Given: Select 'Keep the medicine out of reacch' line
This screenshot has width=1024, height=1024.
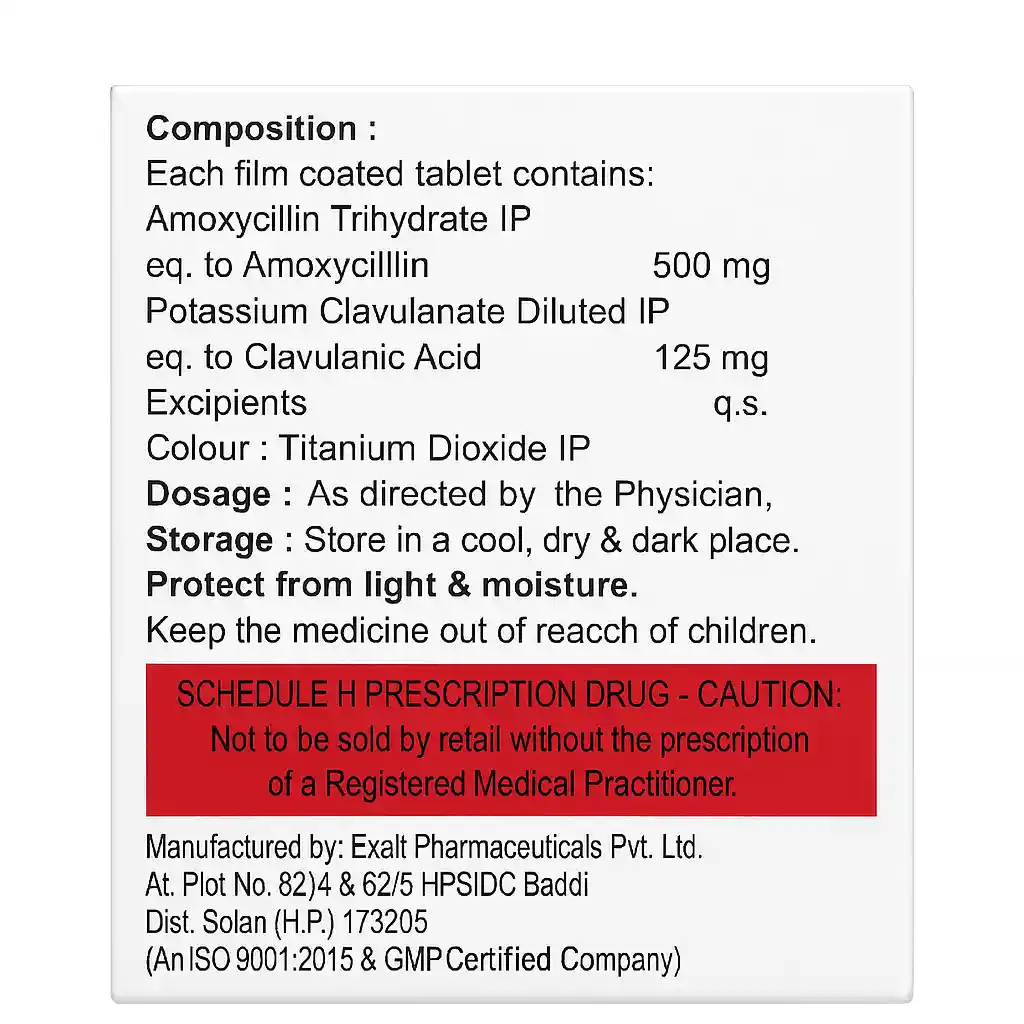Looking at the screenshot, I should click(481, 632).
